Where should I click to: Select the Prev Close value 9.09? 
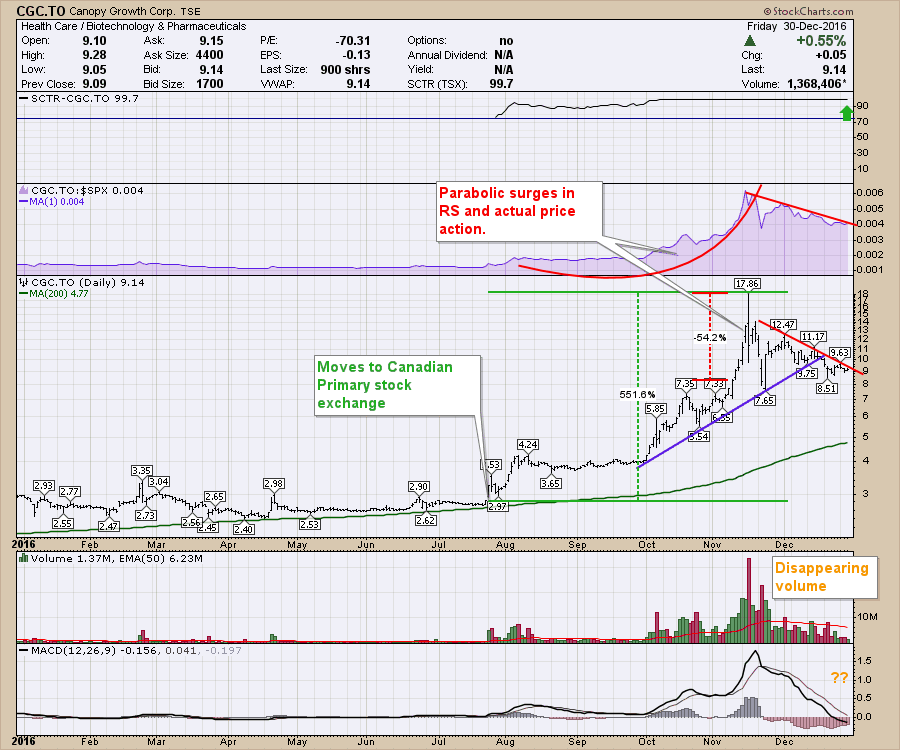(94, 84)
